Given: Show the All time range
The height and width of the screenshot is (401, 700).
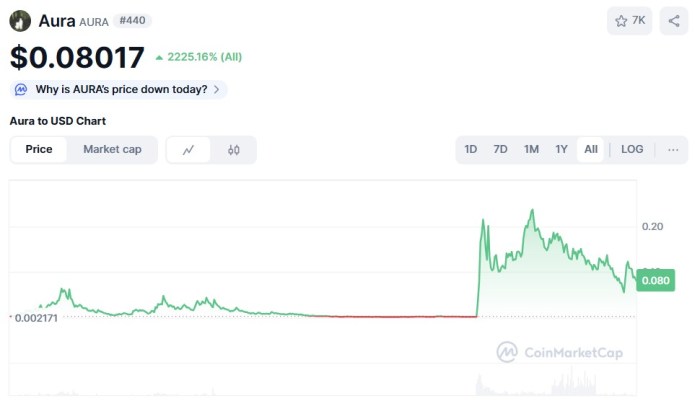Looking at the screenshot, I should [x=591, y=150].
